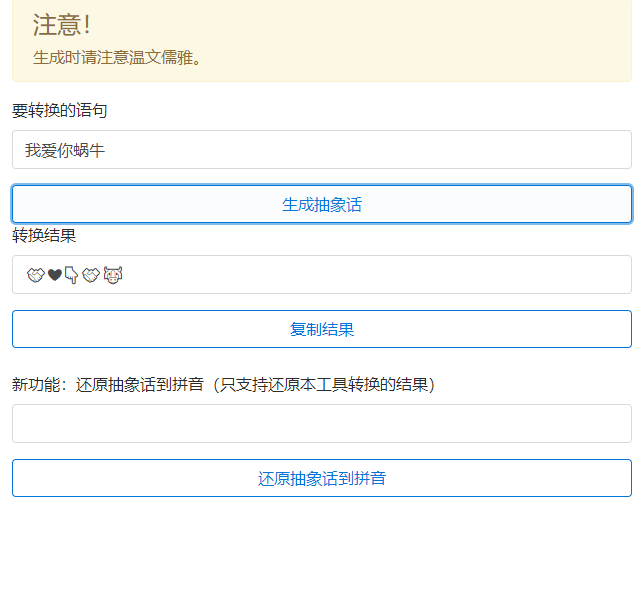Screen dimensions: 644x604
Task: Click the pointing-down hand emoji
Action: coord(72,275)
